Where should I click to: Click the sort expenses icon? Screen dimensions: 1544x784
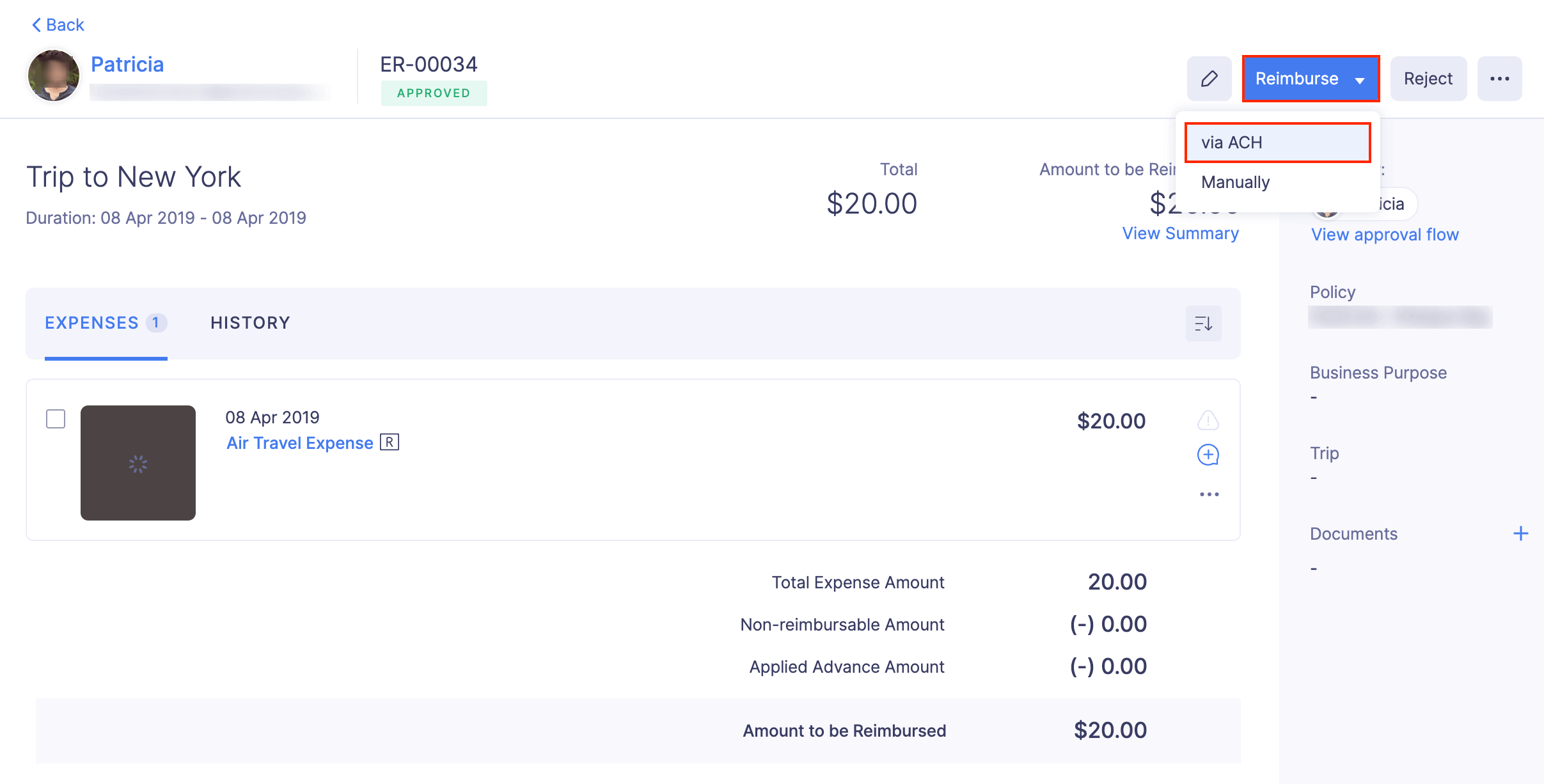click(x=1203, y=324)
